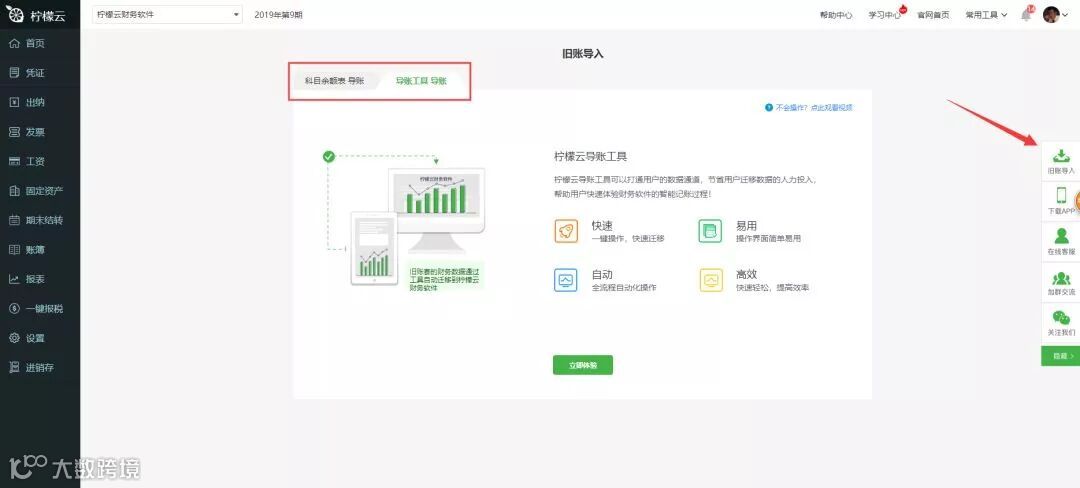
Task: Open the 常用工具 dropdown menu
Action: tap(986, 15)
